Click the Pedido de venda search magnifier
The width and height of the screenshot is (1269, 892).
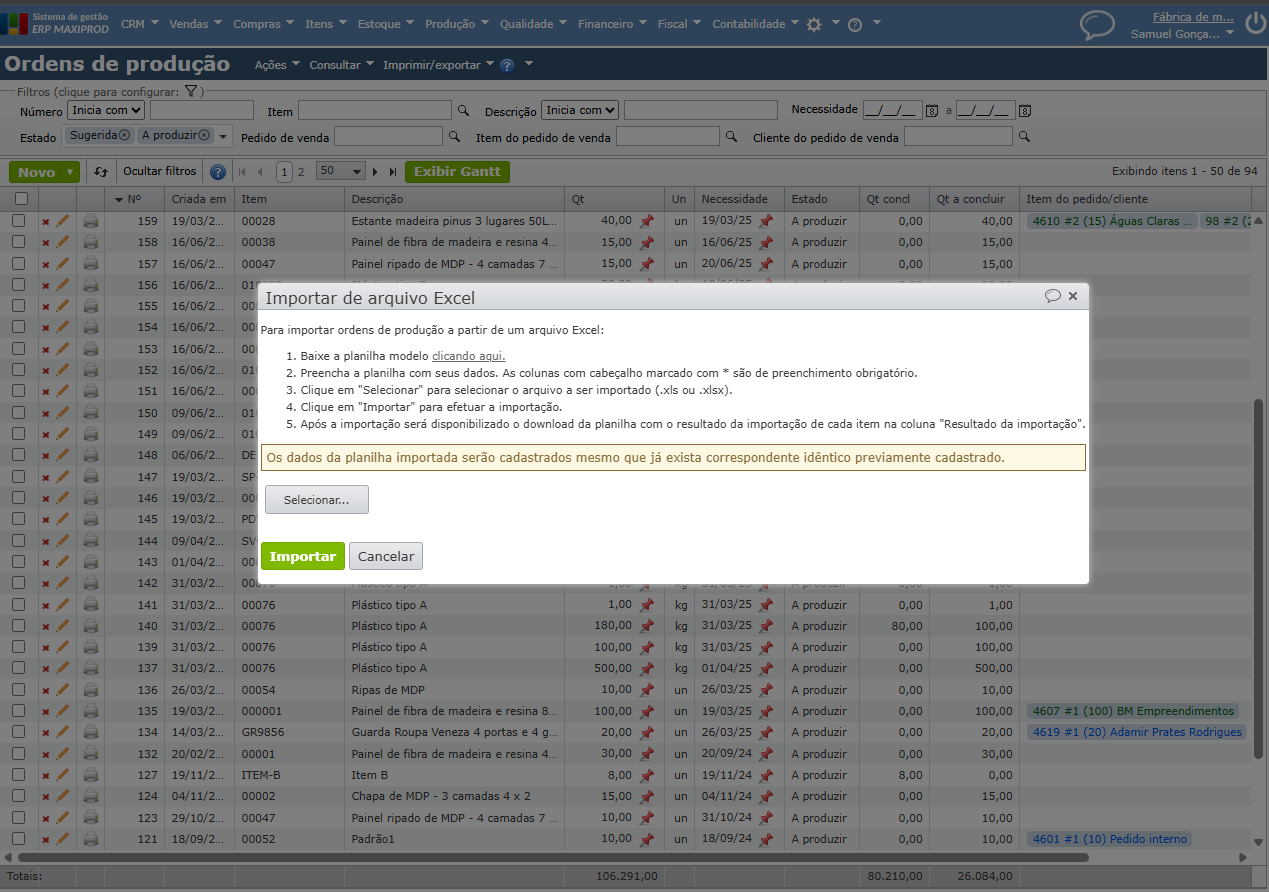(454, 137)
